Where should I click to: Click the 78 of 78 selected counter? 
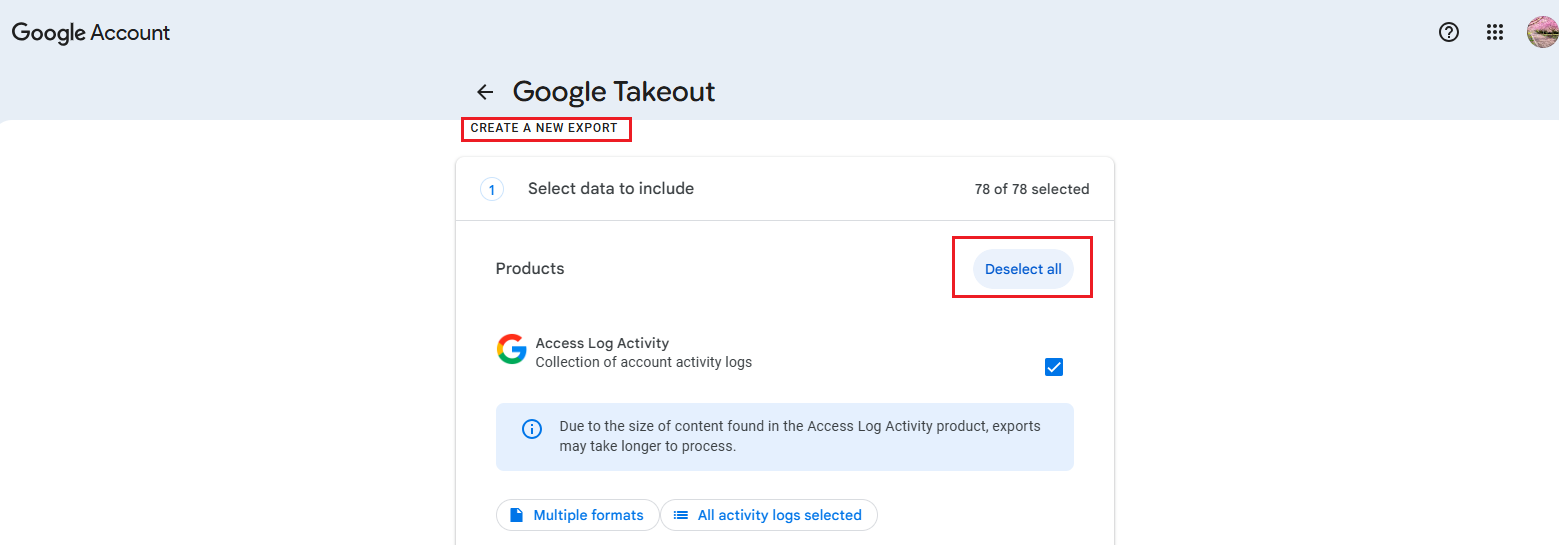[x=1031, y=189]
